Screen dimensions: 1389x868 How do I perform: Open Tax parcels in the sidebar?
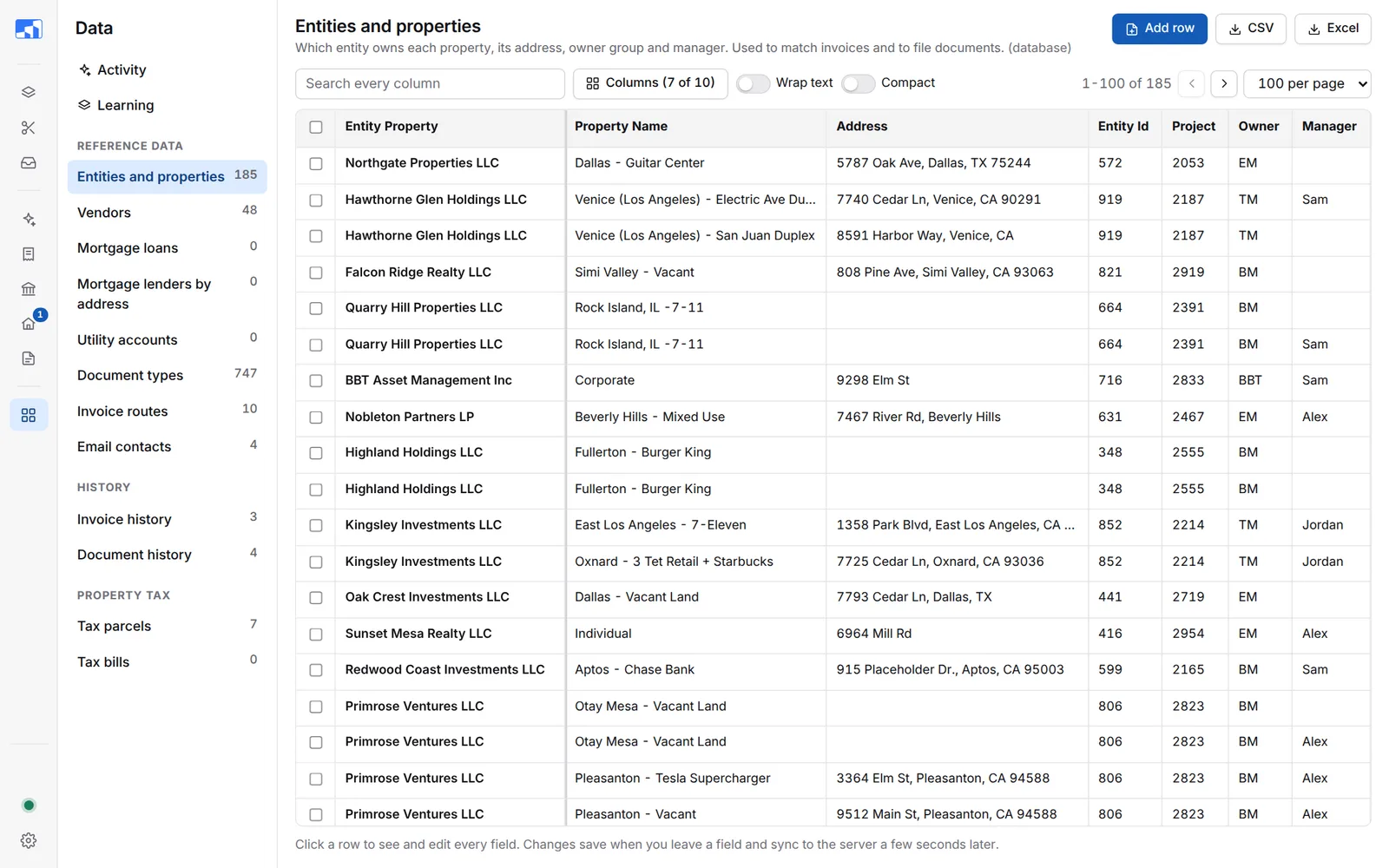(167, 626)
